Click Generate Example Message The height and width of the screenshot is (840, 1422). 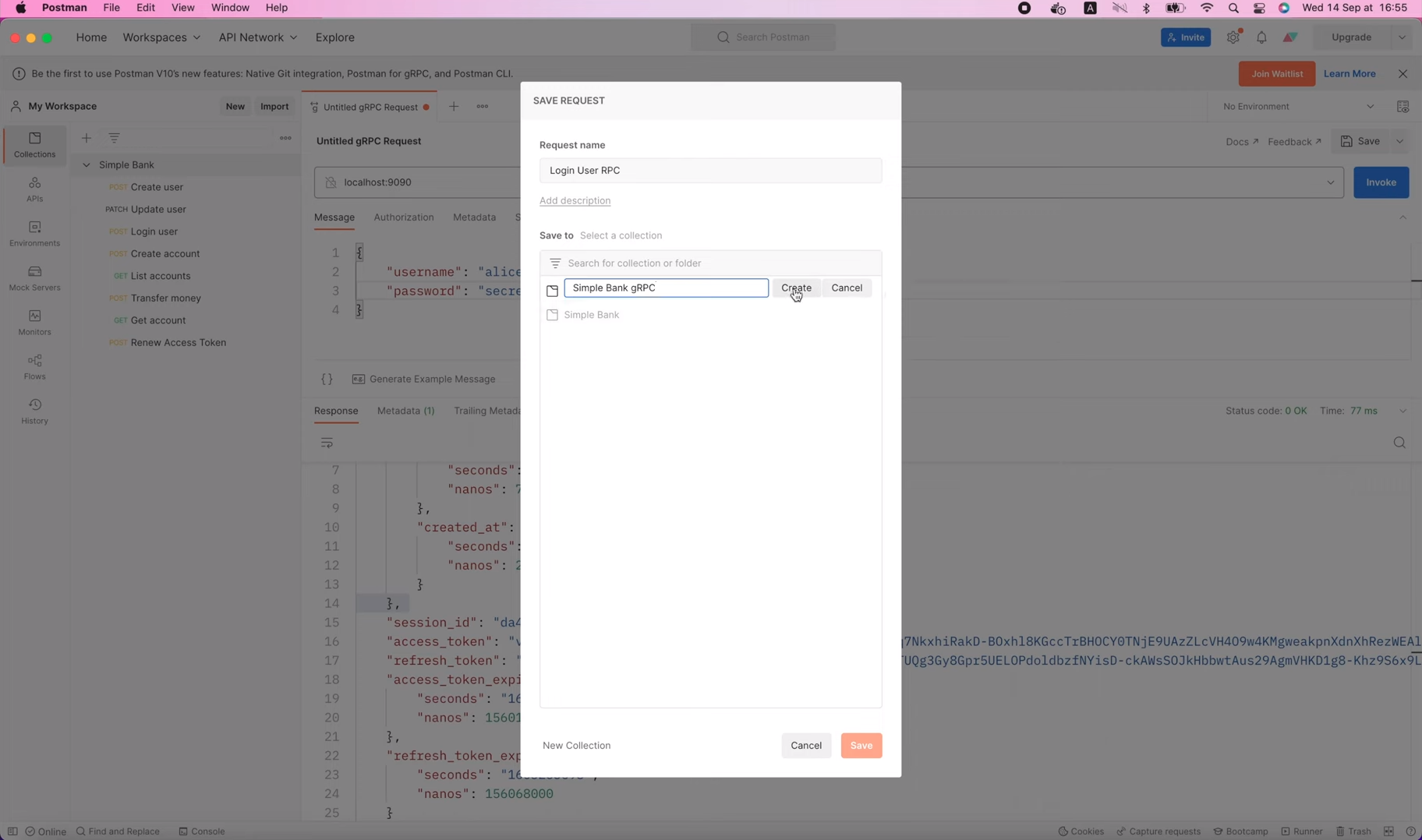423,379
